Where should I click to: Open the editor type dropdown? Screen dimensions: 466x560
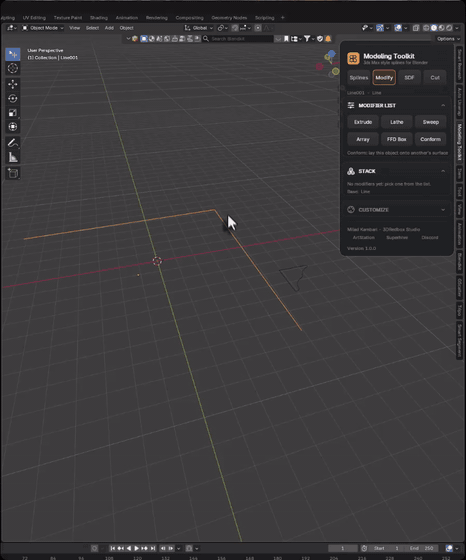tap(11, 28)
